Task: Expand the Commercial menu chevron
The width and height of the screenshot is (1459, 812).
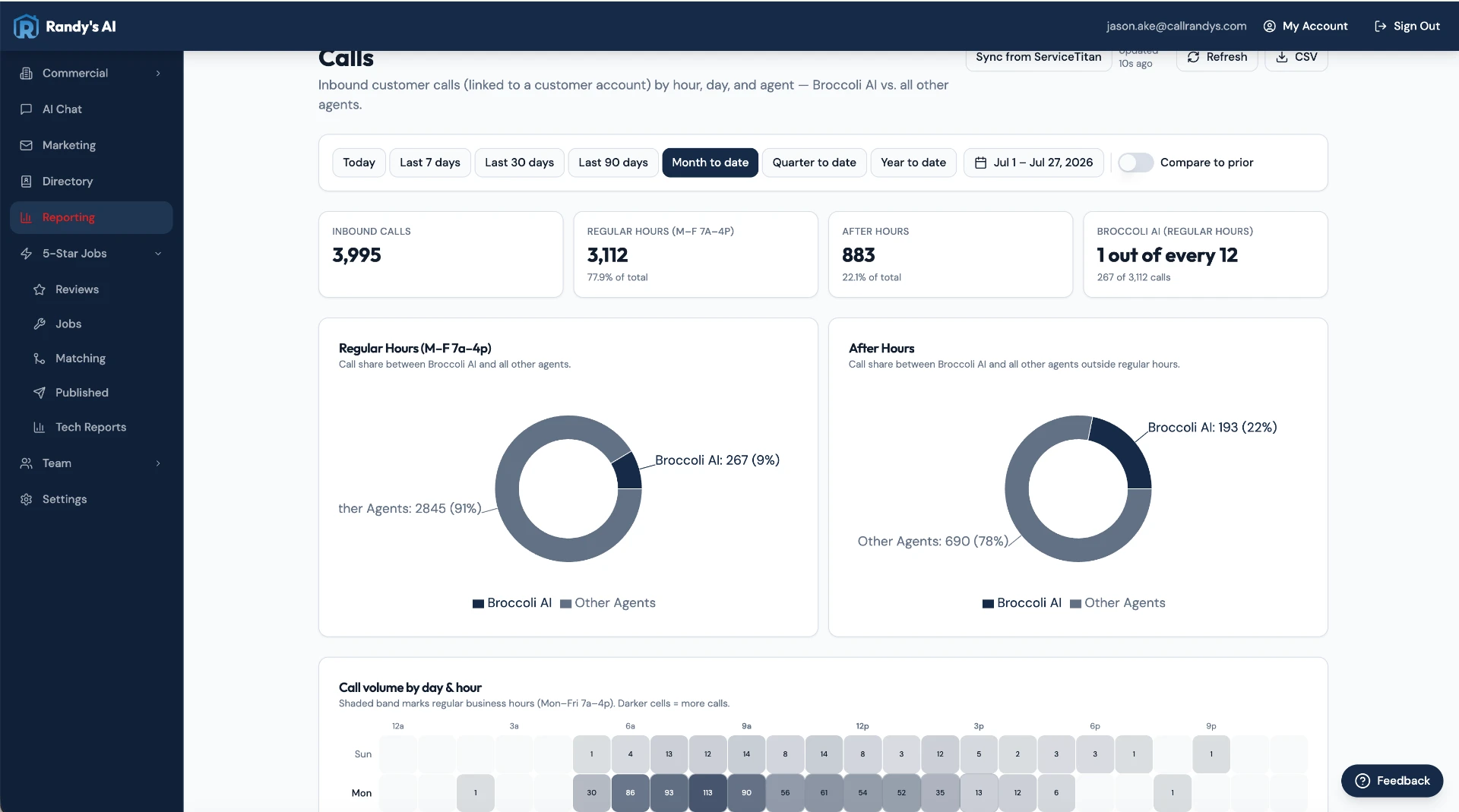Action: 158,73
